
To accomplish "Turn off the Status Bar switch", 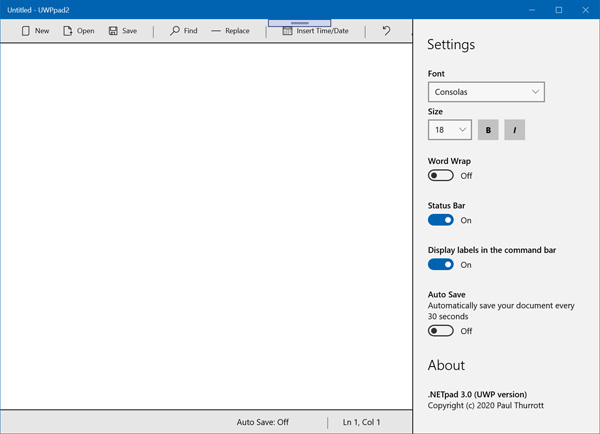I will (x=440, y=220).
